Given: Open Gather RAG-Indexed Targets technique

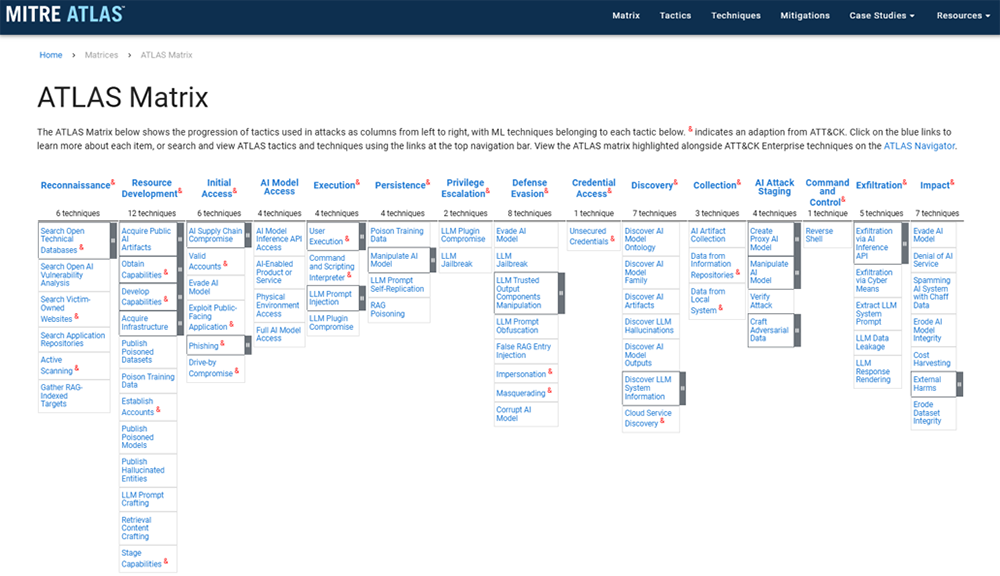Looking at the screenshot, I should pos(61,395).
